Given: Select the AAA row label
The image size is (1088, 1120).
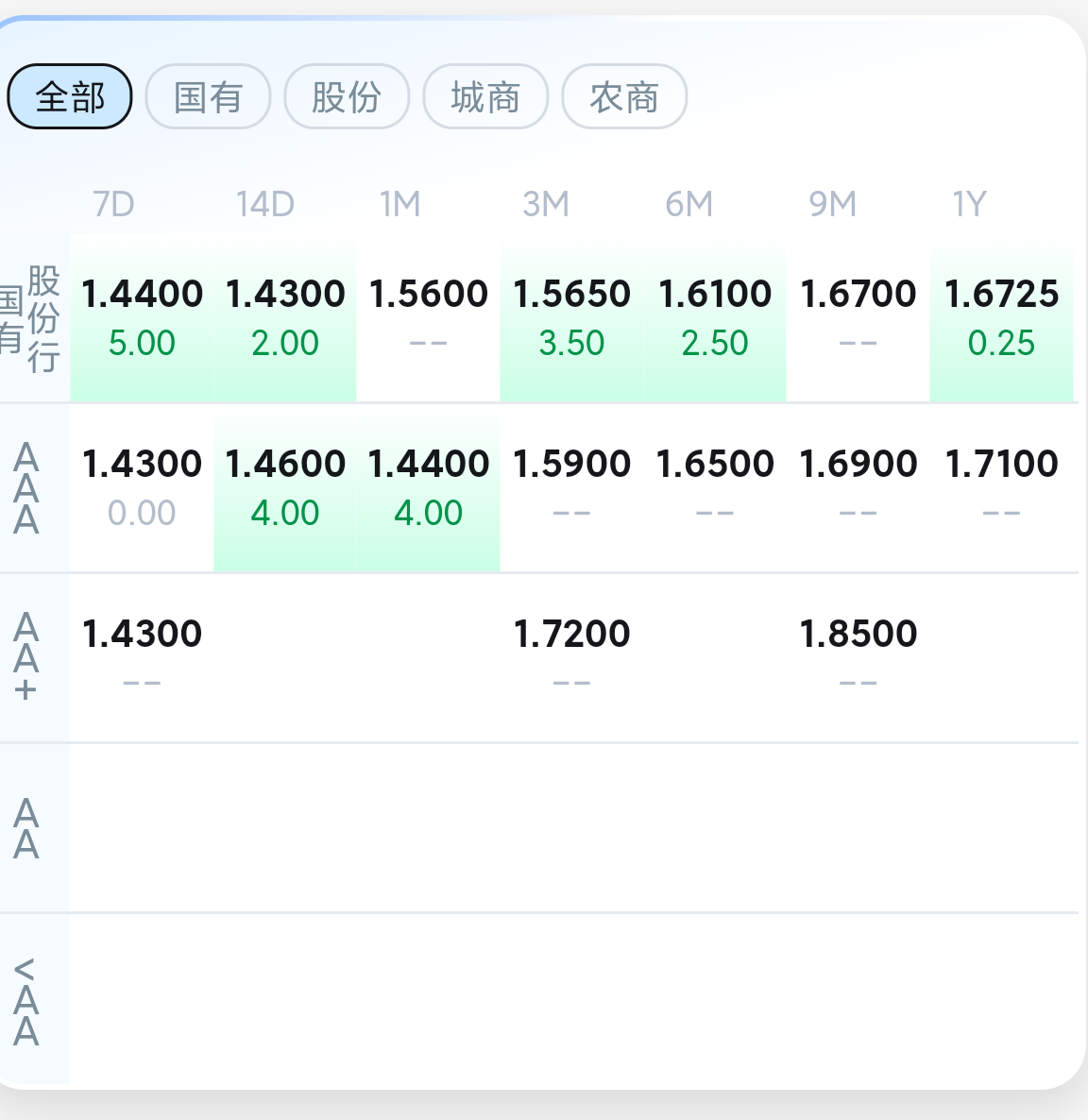Looking at the screenshot, I should click(26, 488).
